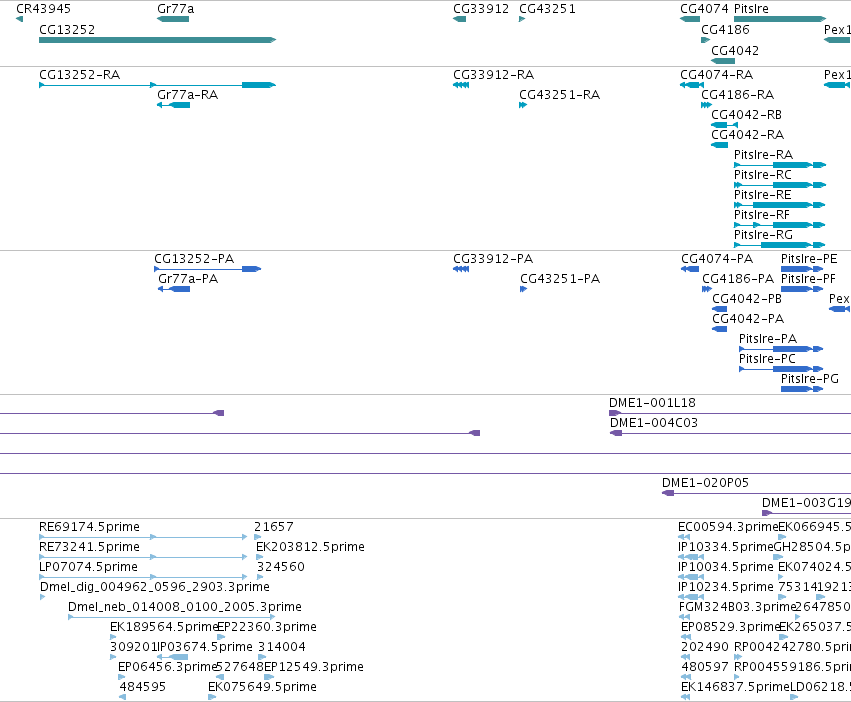
Task: Click BAC clone DME1-003G19
Action: [806, 513]
